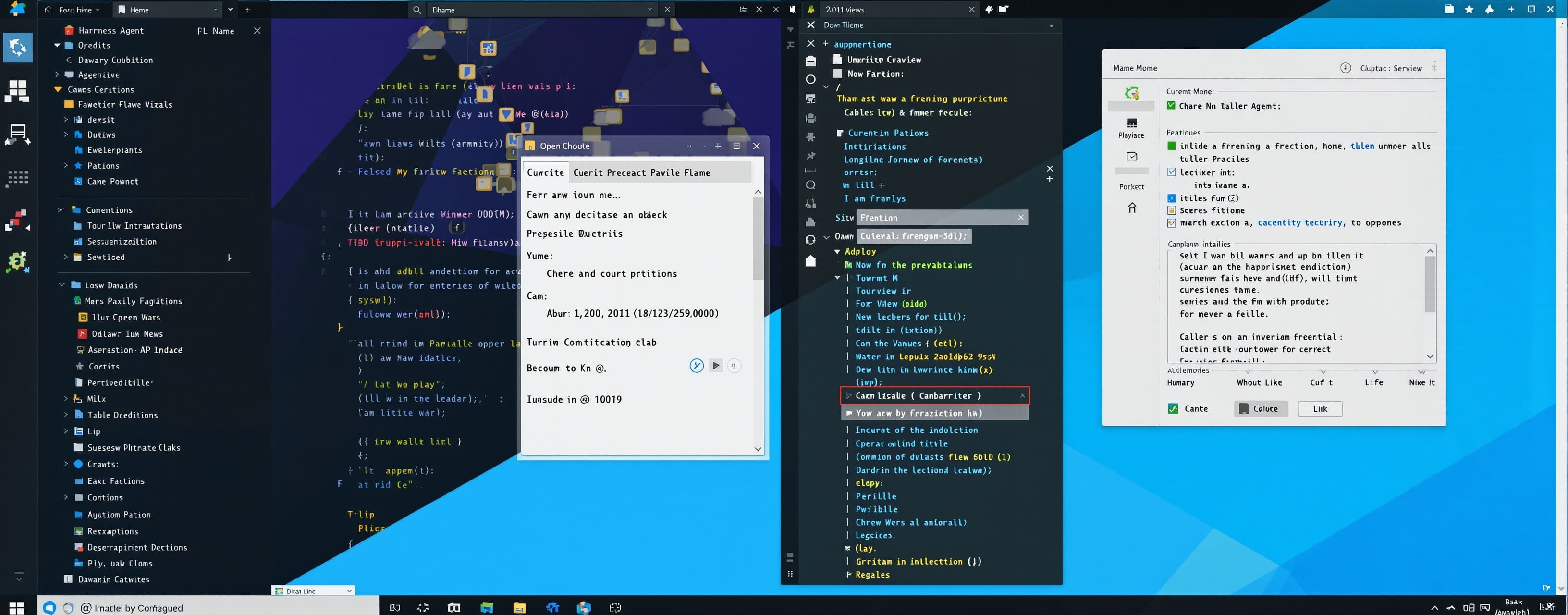Image resolution: width=1568 pixels, height=615 pixels.
Task: Click the Lіnk button beside Caluce
Action: (x=1320, y=408)
